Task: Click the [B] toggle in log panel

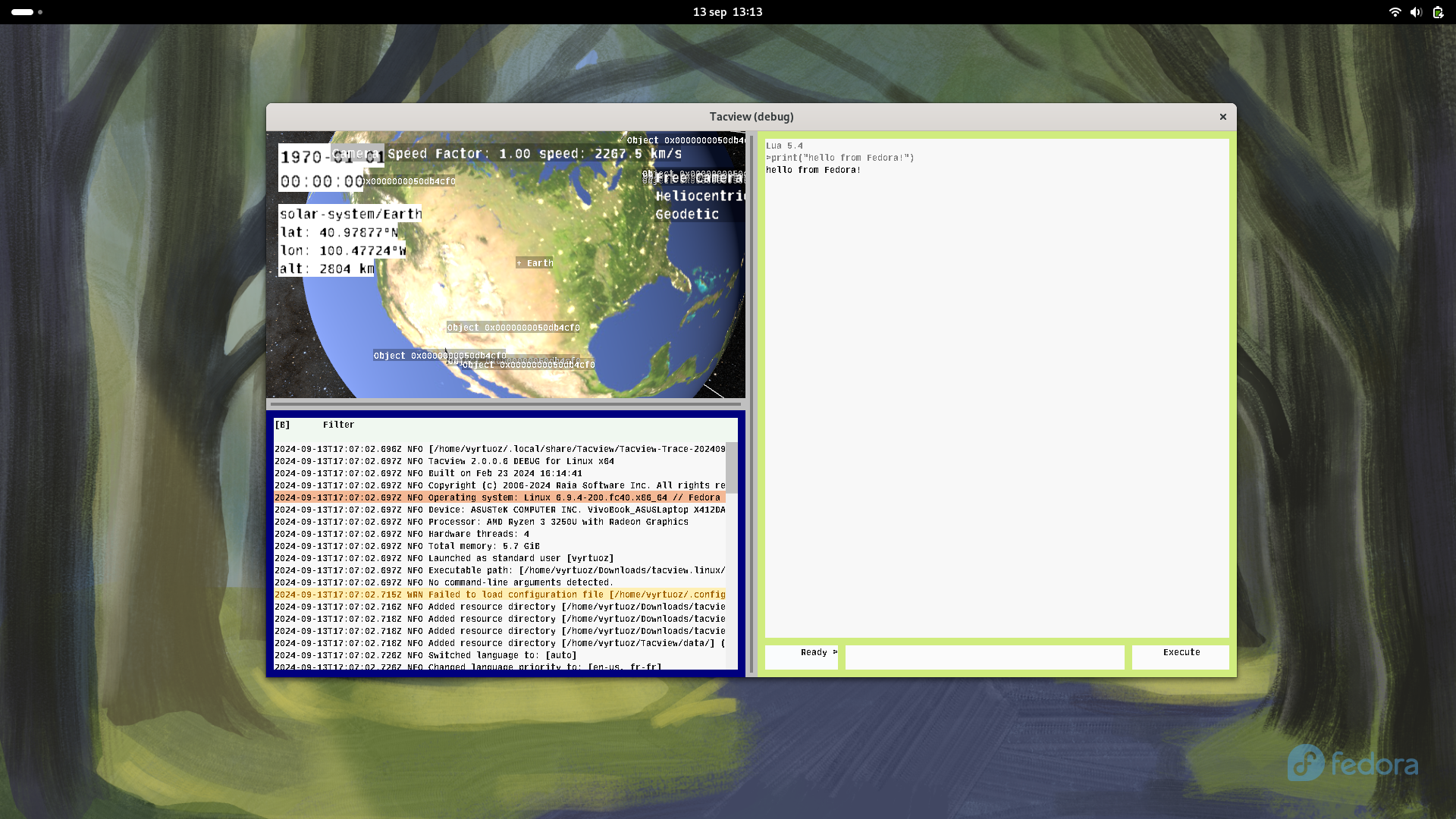Action: (x=282, y=425)
